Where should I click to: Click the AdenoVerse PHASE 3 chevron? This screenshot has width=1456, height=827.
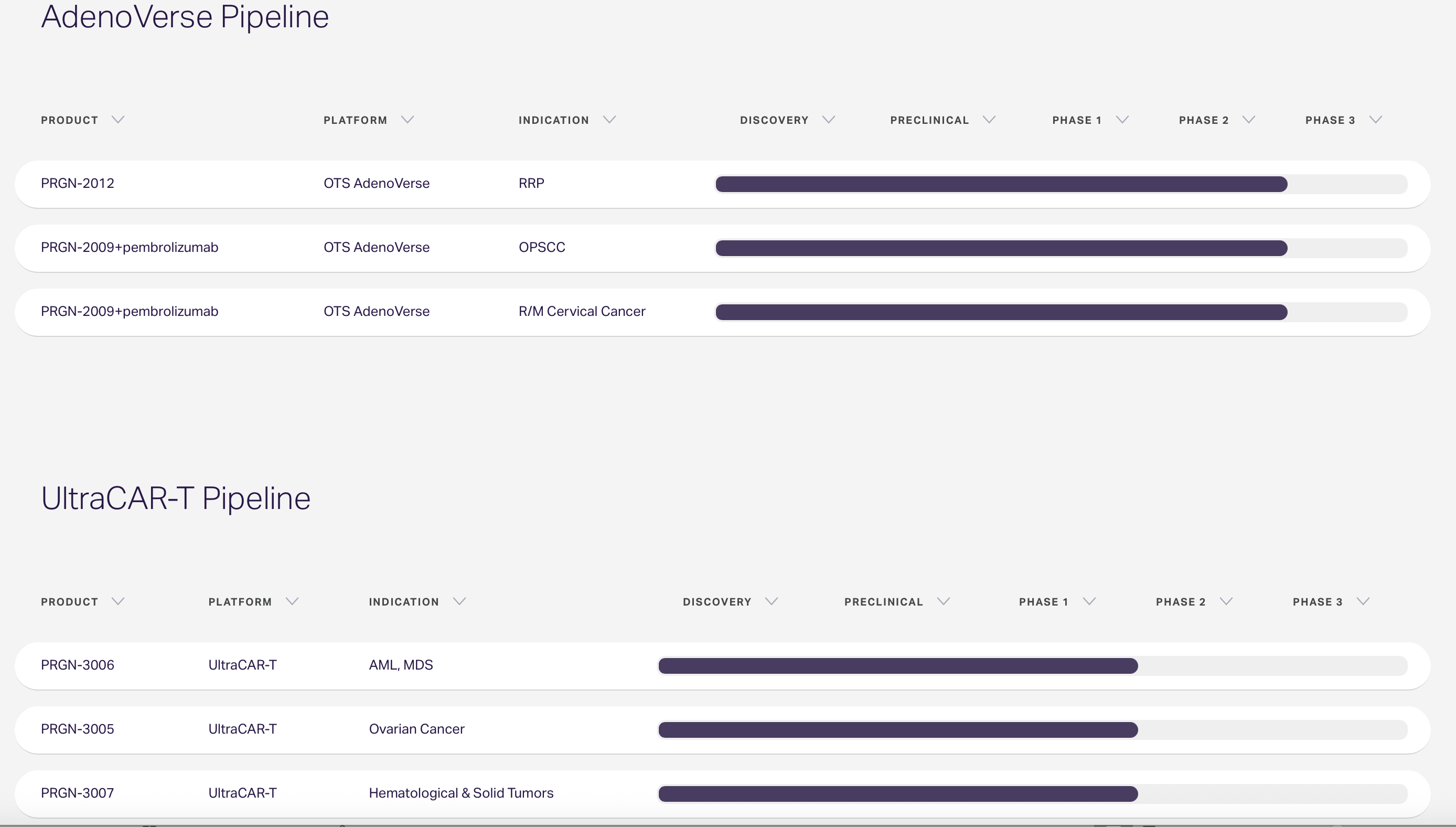pyautogui.click(x=1375, y=120)
